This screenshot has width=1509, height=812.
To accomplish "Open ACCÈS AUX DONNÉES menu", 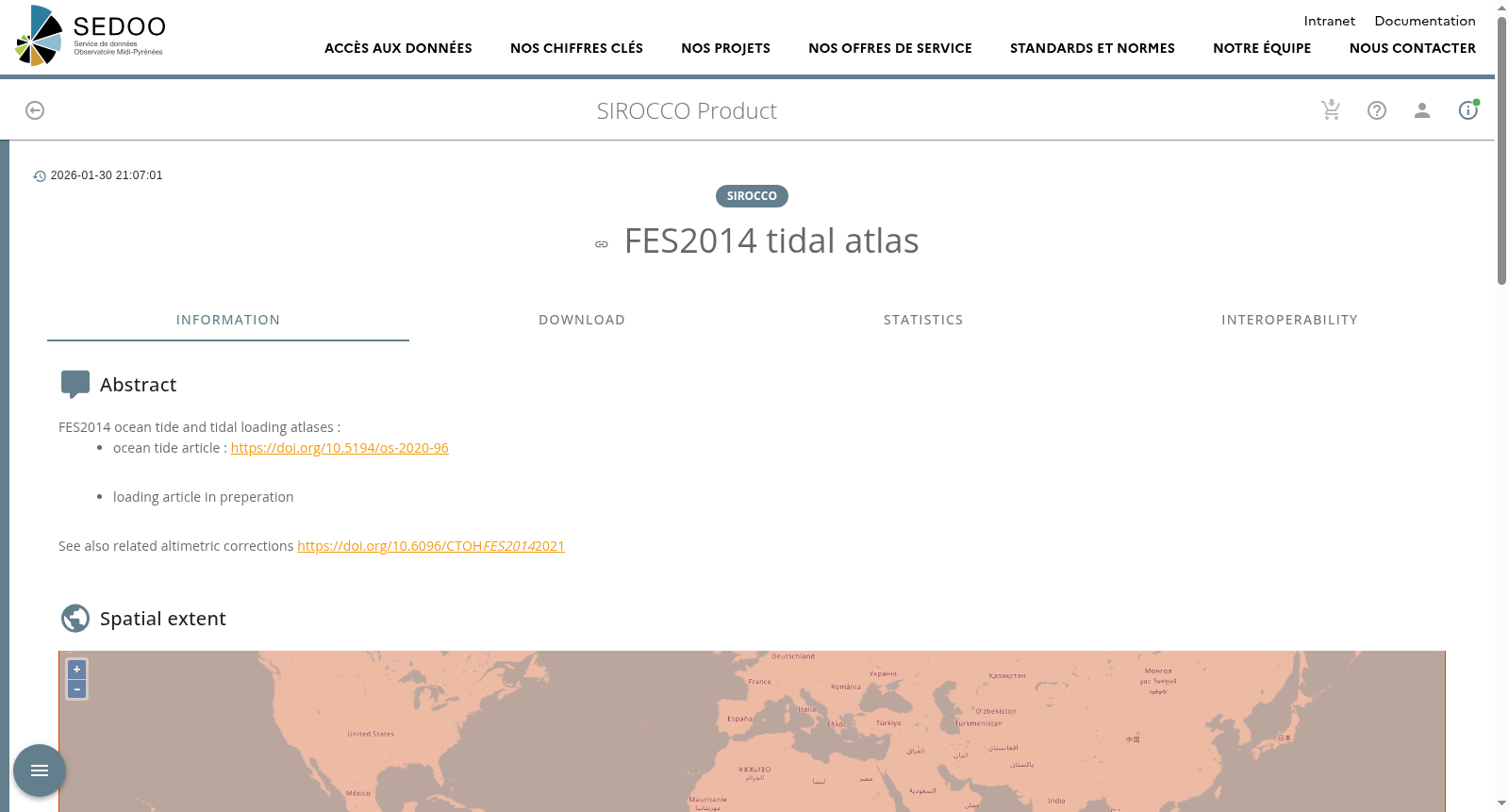I will [398, 48].
